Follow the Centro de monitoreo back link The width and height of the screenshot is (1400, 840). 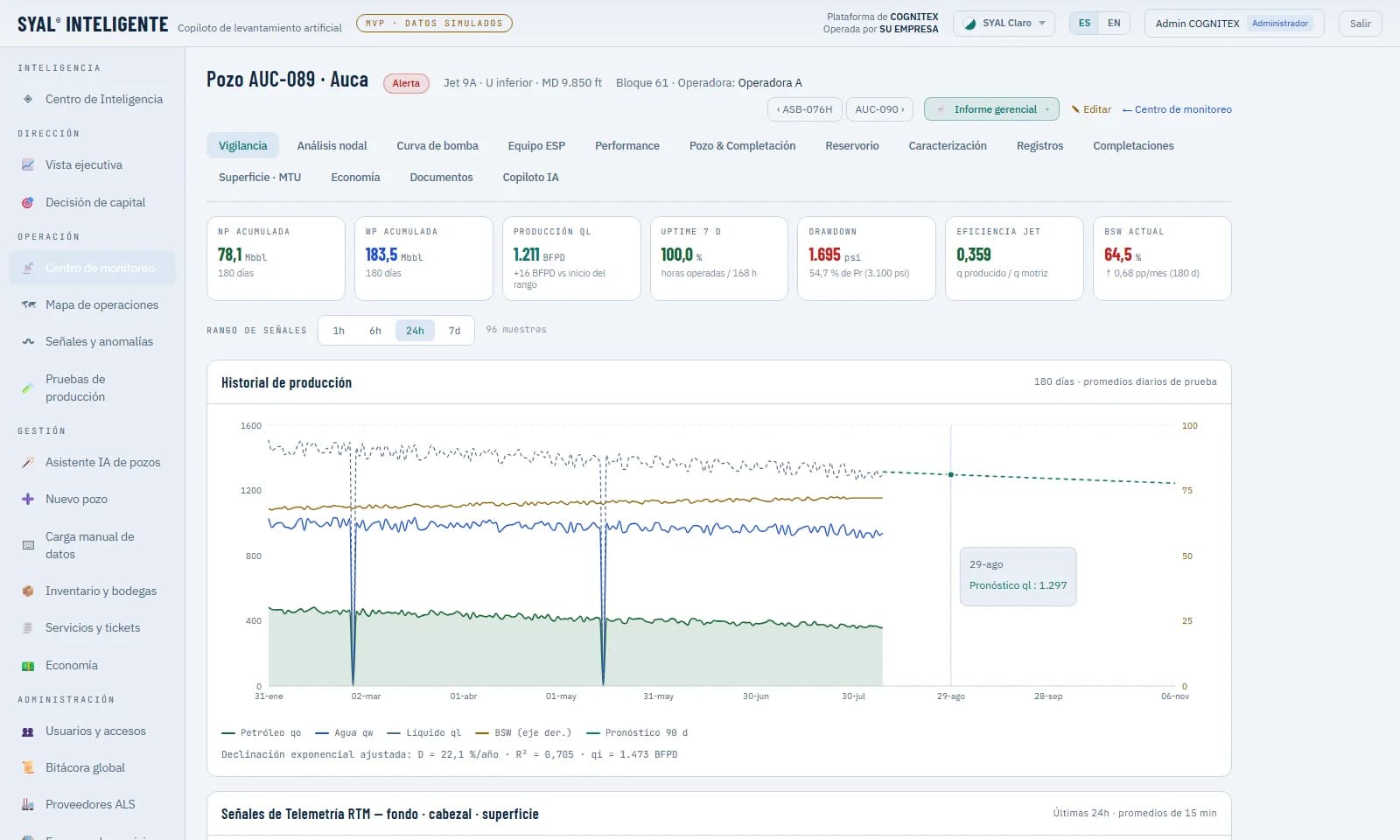point(1177,109)
